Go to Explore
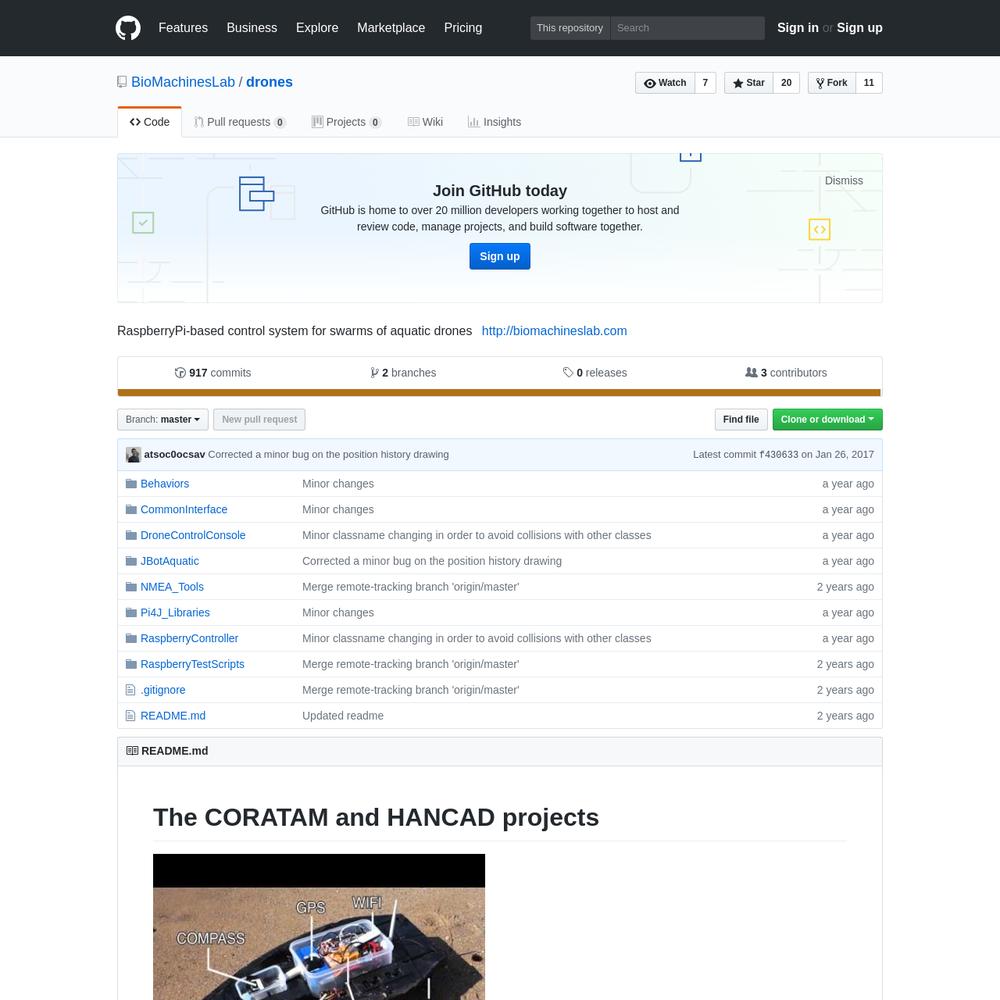Viewport: 1000px width, 1000px height. (317, 28)
